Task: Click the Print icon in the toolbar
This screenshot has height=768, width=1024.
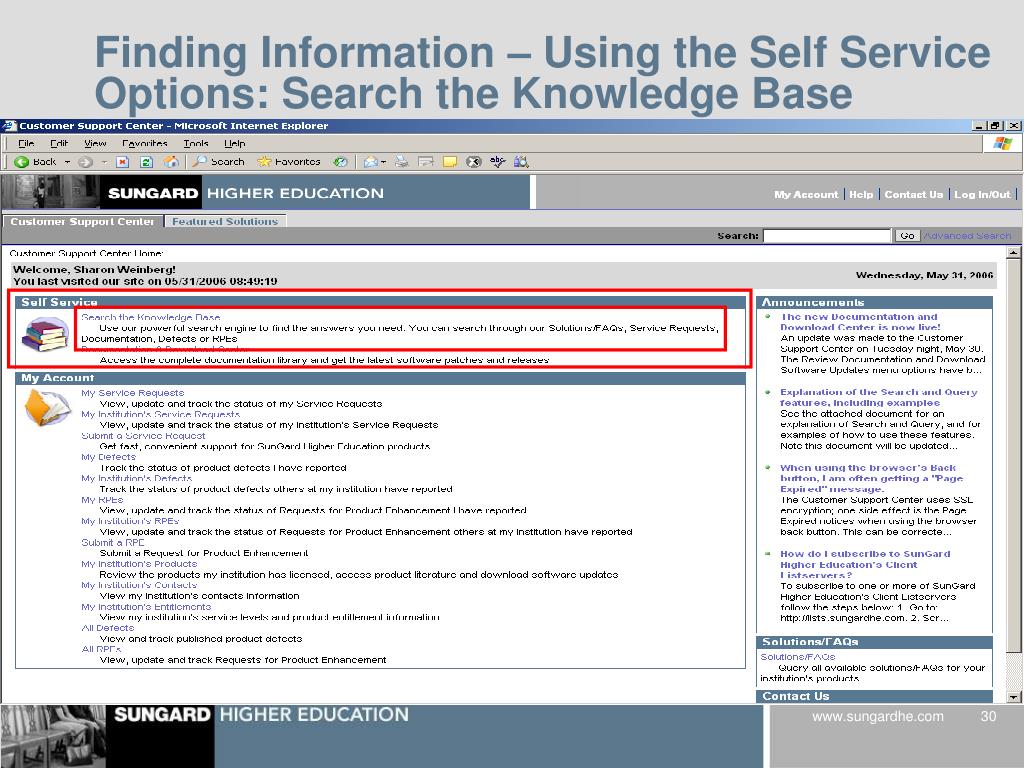Action: [x=401, y=161]
